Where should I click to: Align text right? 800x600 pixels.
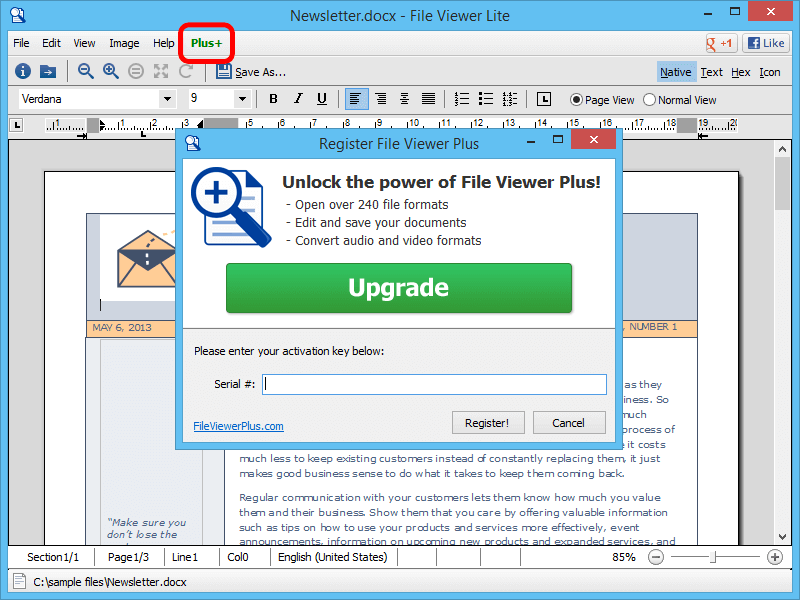pos(381,99)
